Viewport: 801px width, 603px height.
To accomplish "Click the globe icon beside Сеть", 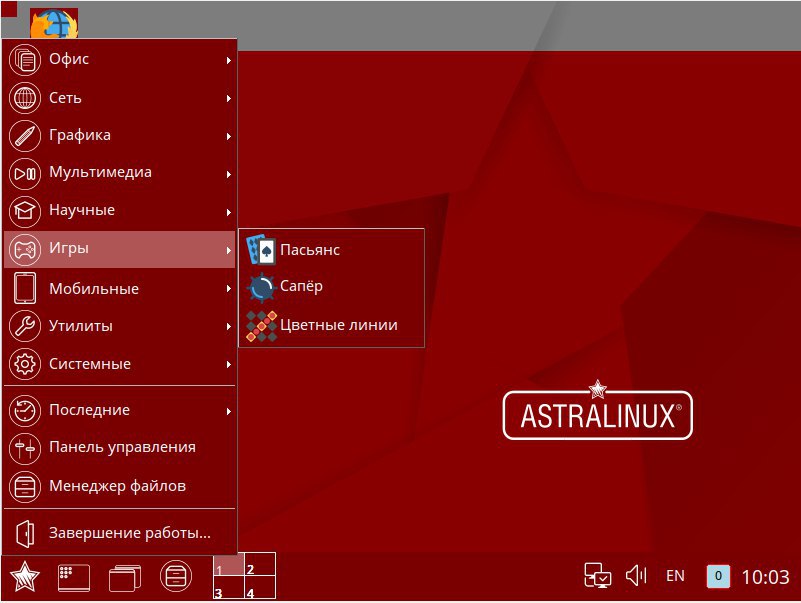I will pyautogui.click(x=25, y=98).
